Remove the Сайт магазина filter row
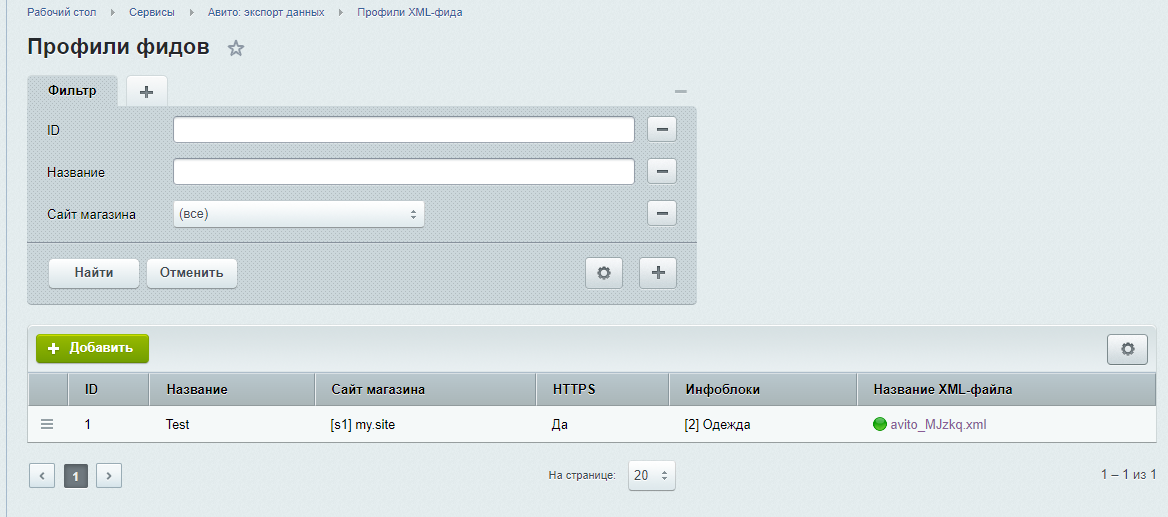 coord(661,213)
